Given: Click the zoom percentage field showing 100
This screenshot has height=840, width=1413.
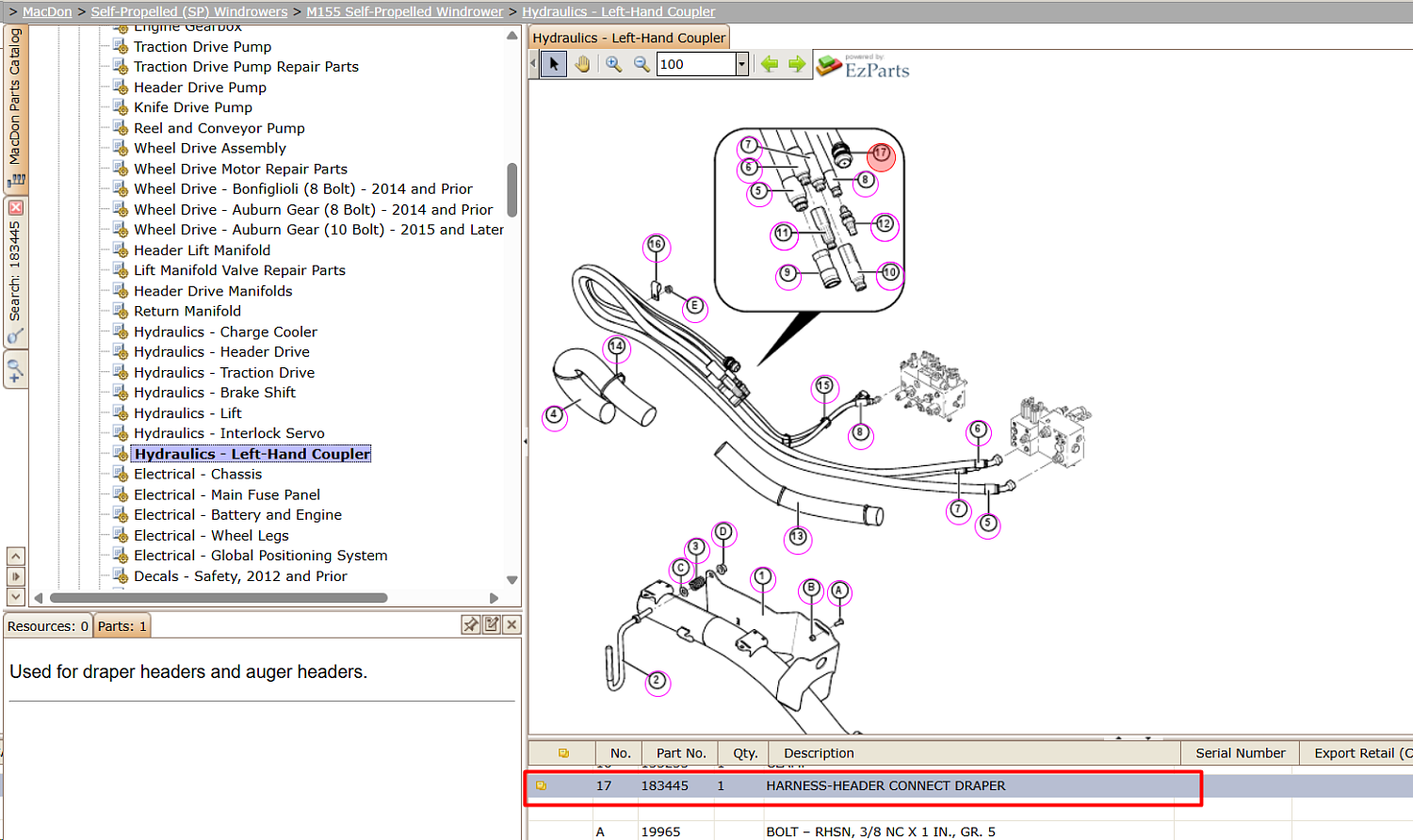Looking at the screenshot, I should tap(696, 64).
